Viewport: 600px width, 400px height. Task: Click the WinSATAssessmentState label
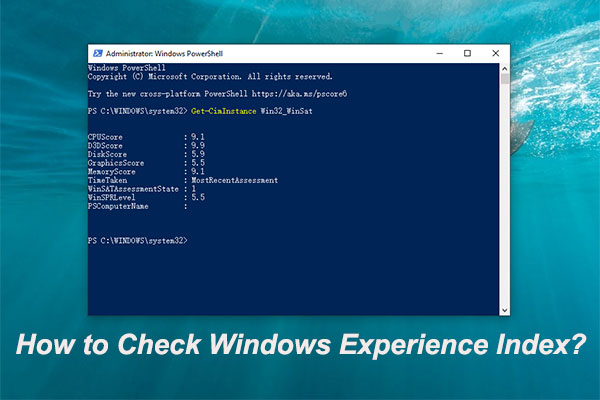133,189
